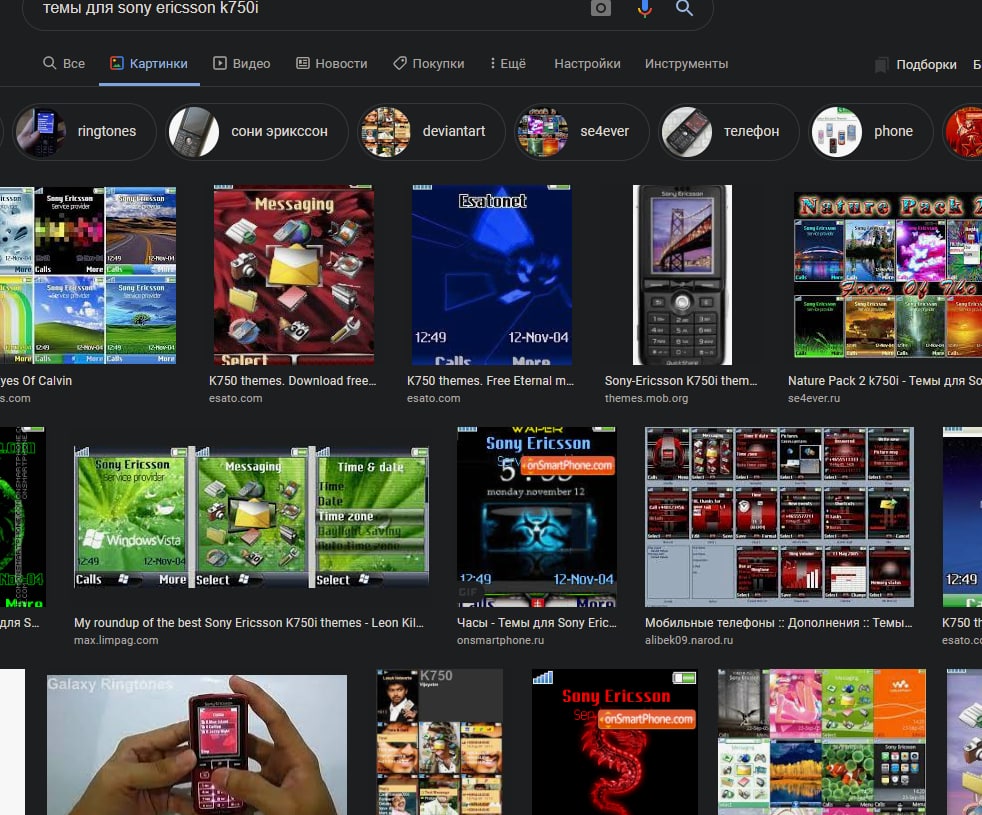Open the biohazard clock theme thumbnail
The width and height of the screenshot is (982, 815).
point(537,517)
